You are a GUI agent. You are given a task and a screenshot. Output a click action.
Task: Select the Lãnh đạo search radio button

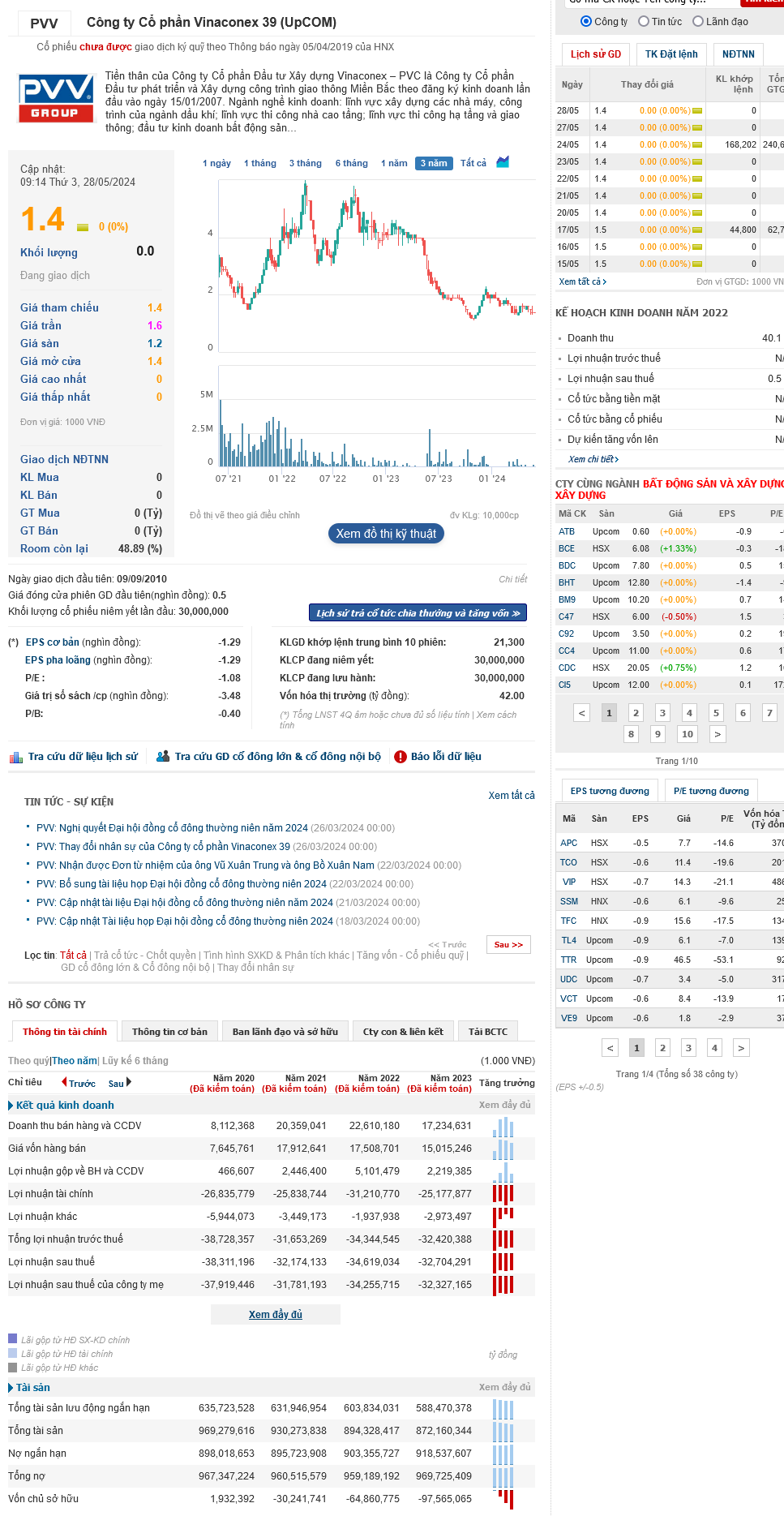pyautogui.click(x=698, y=21)
